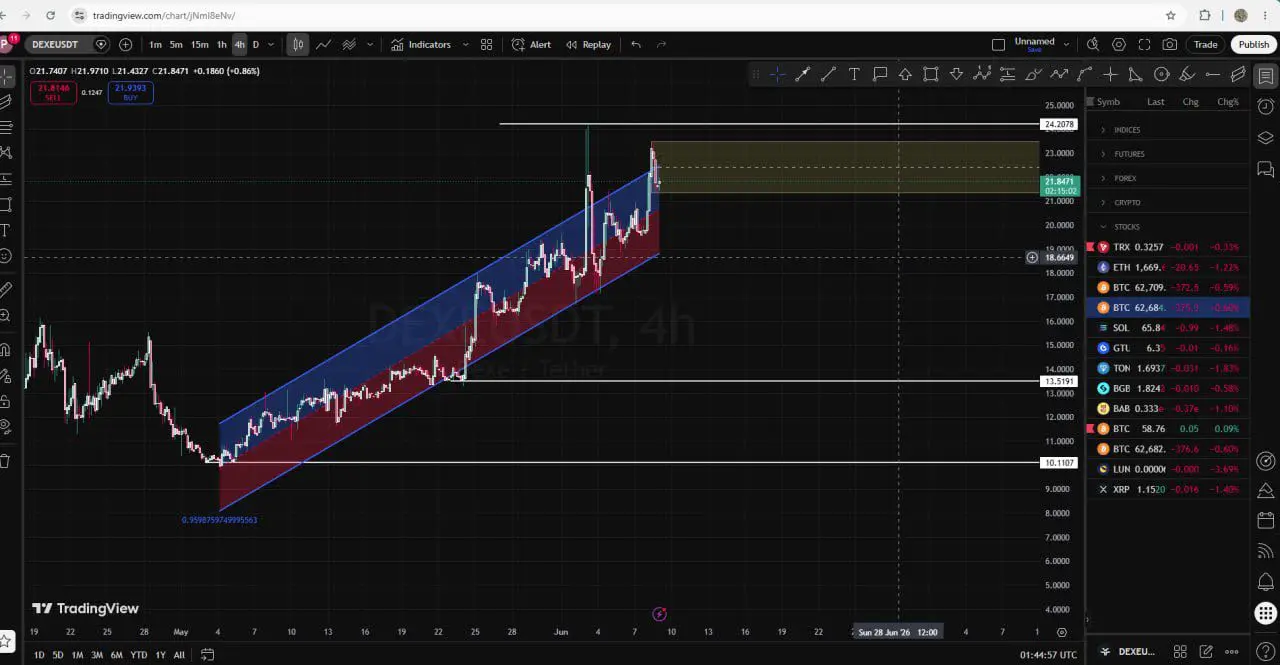Select the rectangle shape tool

click(x=931, y=74)
